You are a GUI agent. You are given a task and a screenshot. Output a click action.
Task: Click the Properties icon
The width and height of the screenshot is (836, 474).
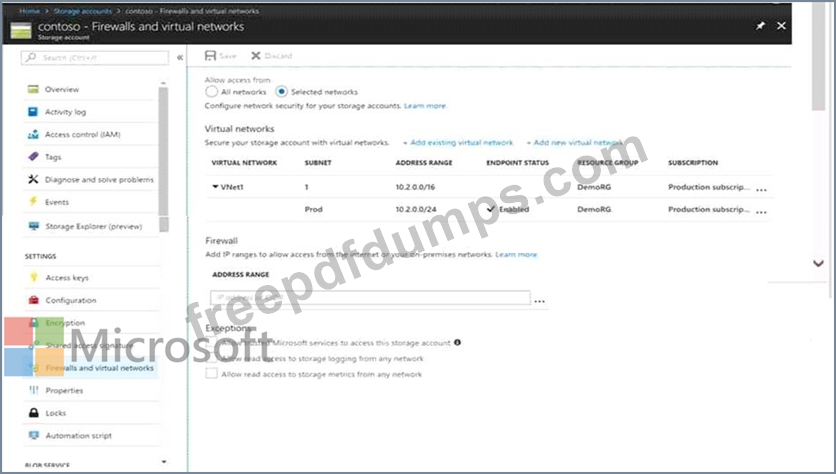pos(34,390)
